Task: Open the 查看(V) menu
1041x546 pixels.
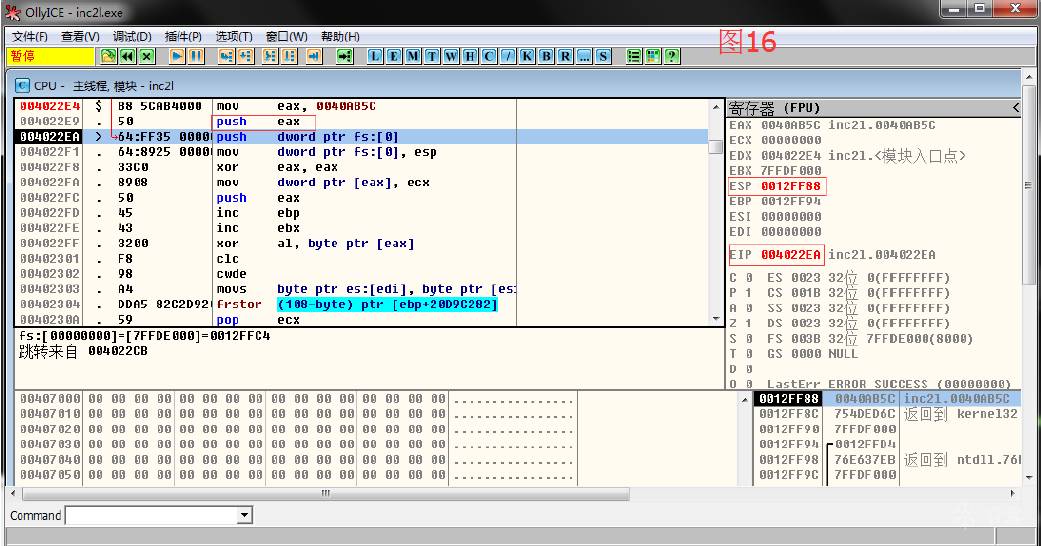Action: 80,37
